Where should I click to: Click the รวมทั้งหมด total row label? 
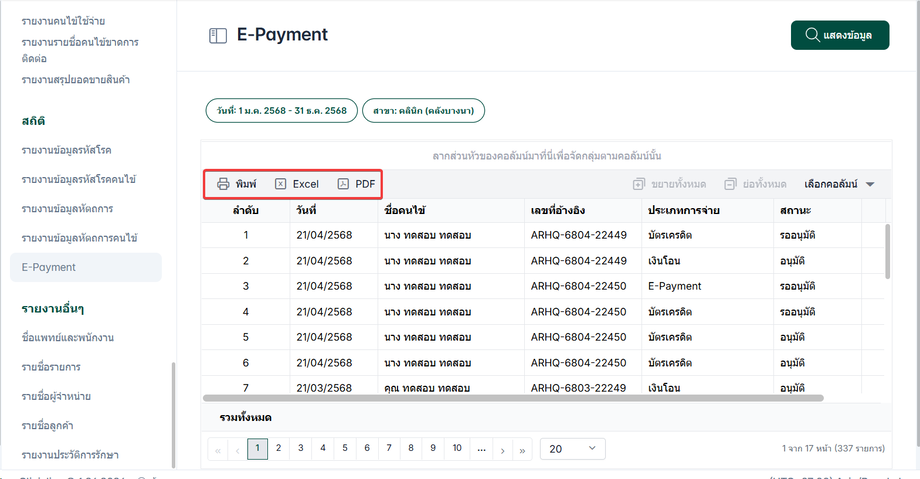pos(245,418)
